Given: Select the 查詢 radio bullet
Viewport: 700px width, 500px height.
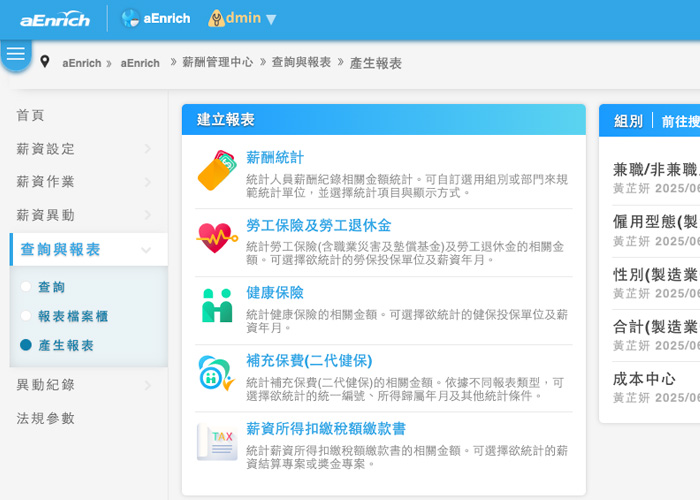Looking at the screenshot, I should [26, 287].
